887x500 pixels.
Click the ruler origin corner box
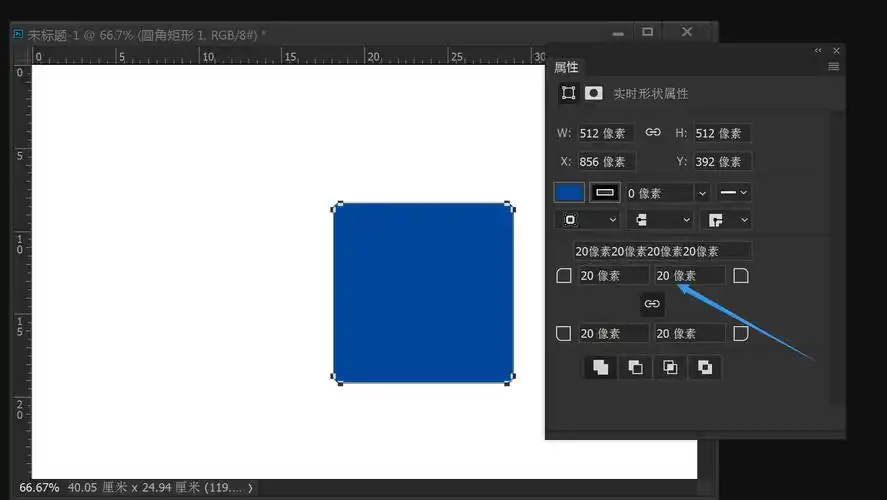[x=22, y=55]
